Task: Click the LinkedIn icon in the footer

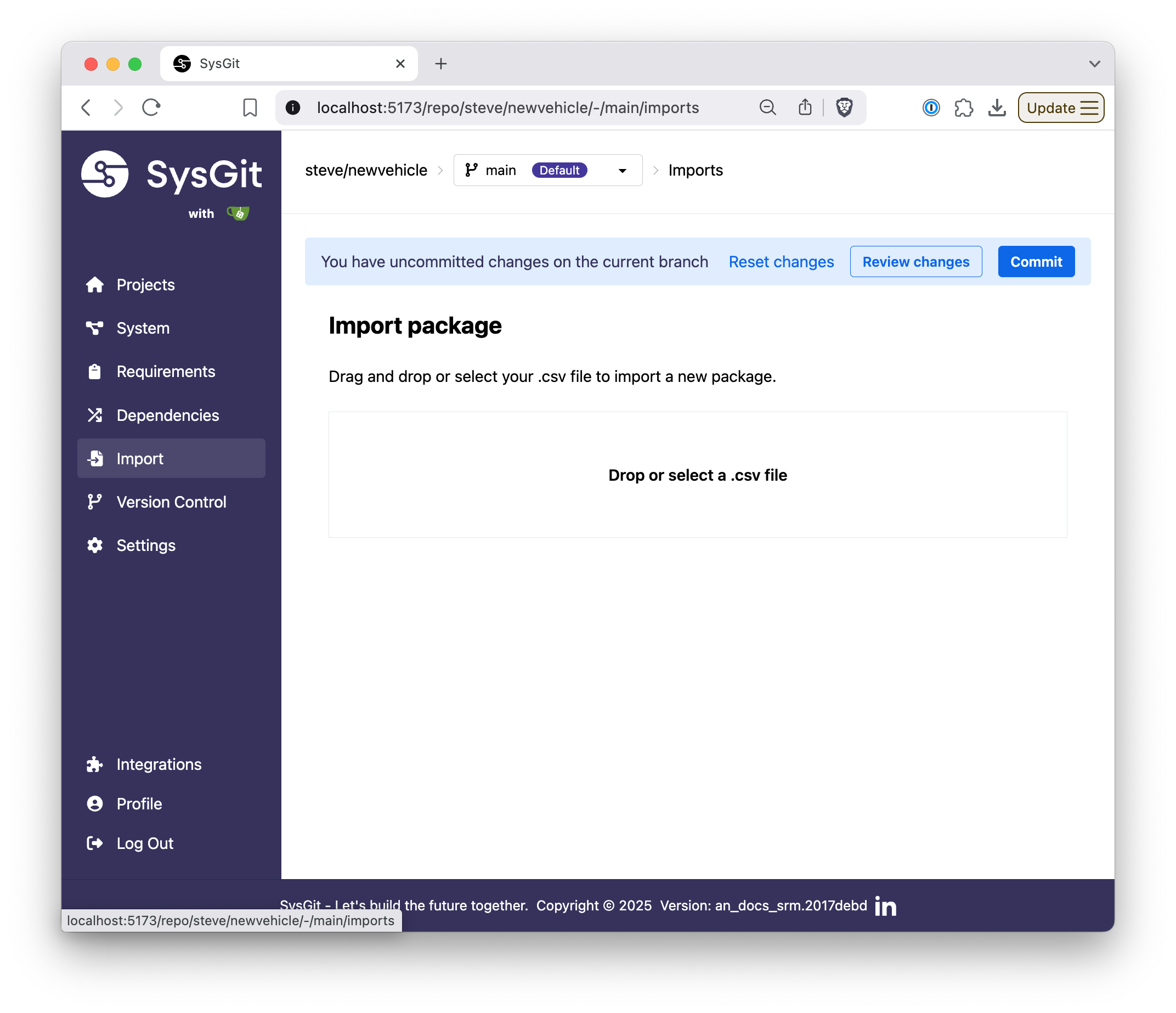Action: [885, 906]
